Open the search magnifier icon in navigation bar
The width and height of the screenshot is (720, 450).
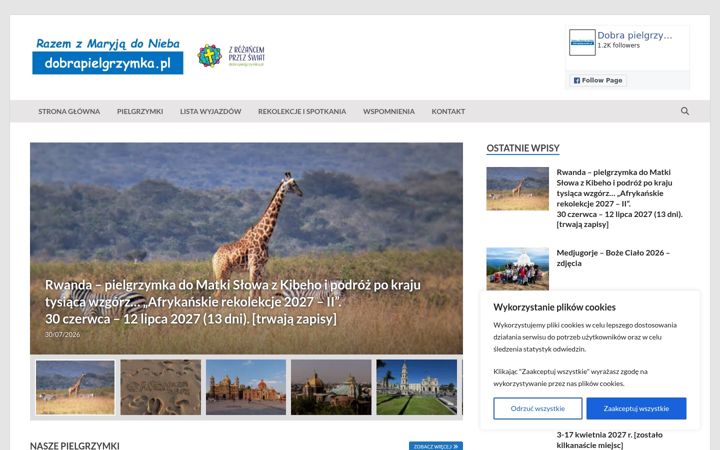coord(685,111)
